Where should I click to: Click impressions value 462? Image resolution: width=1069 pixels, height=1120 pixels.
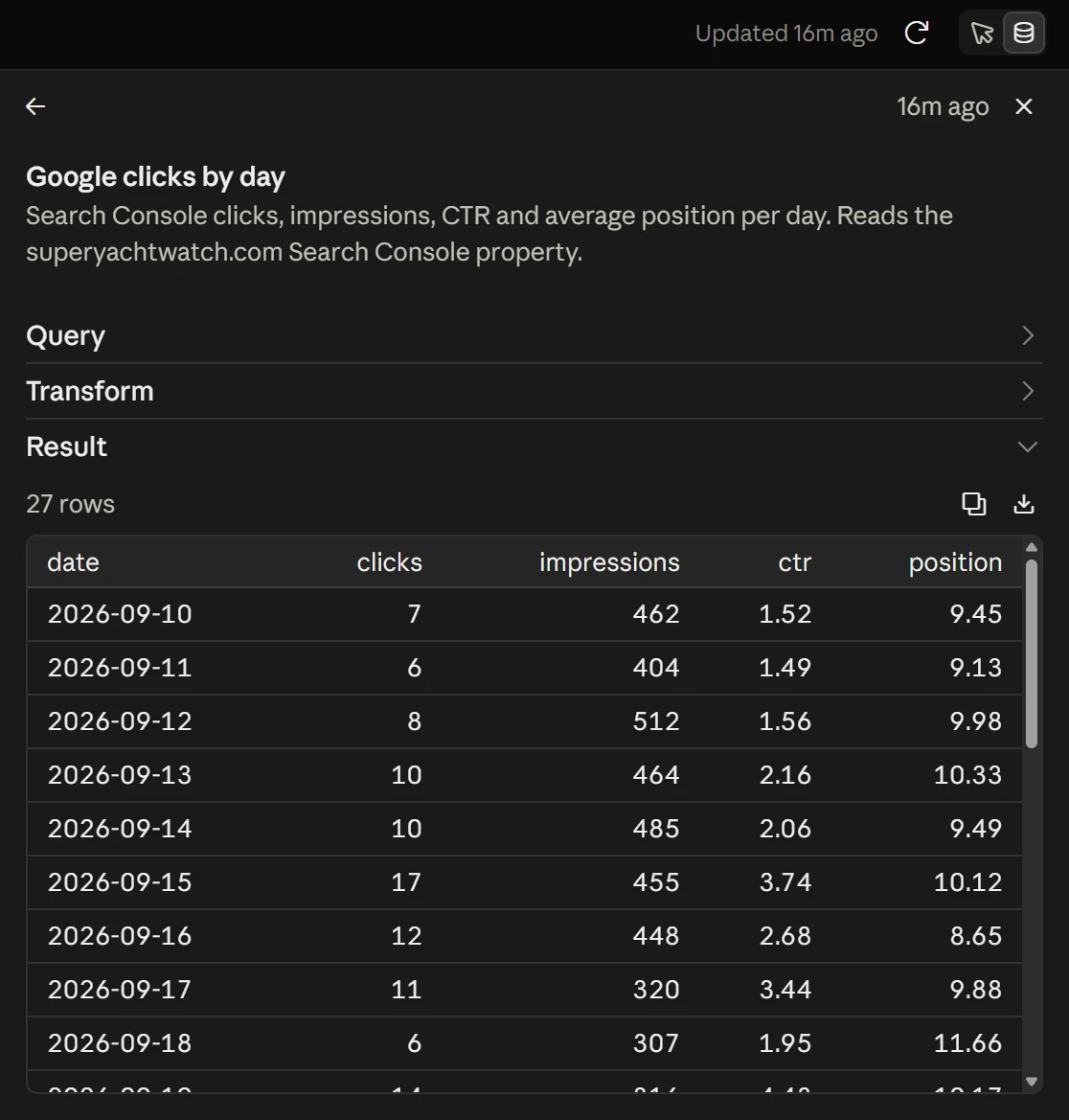click(x=655, y=614)
